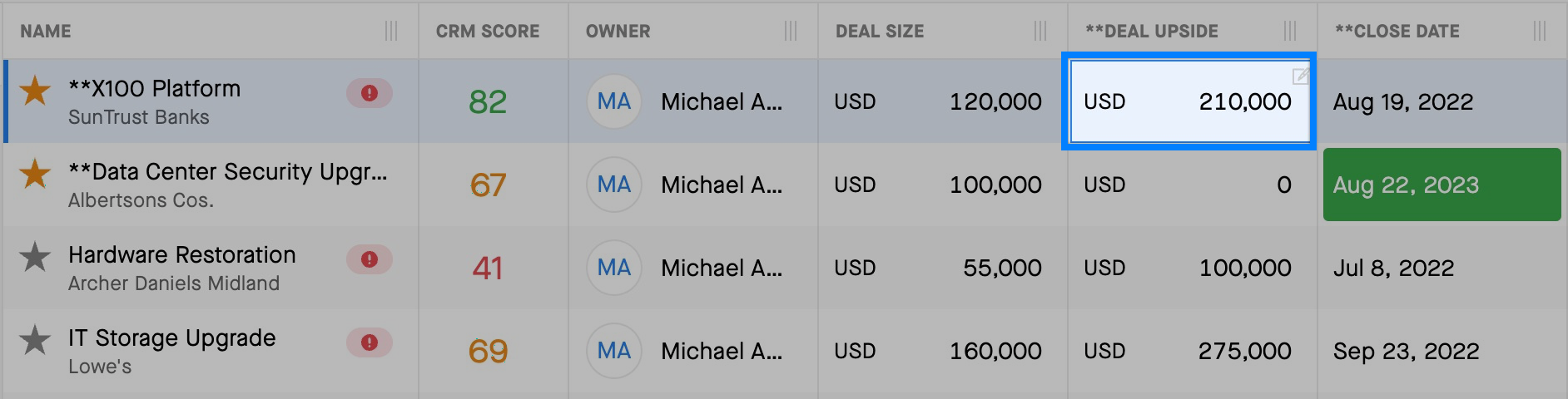The width and height of the screenshot is (1568, 399).
Task: Click the Owner column grip handle
Action: [791, 31]
